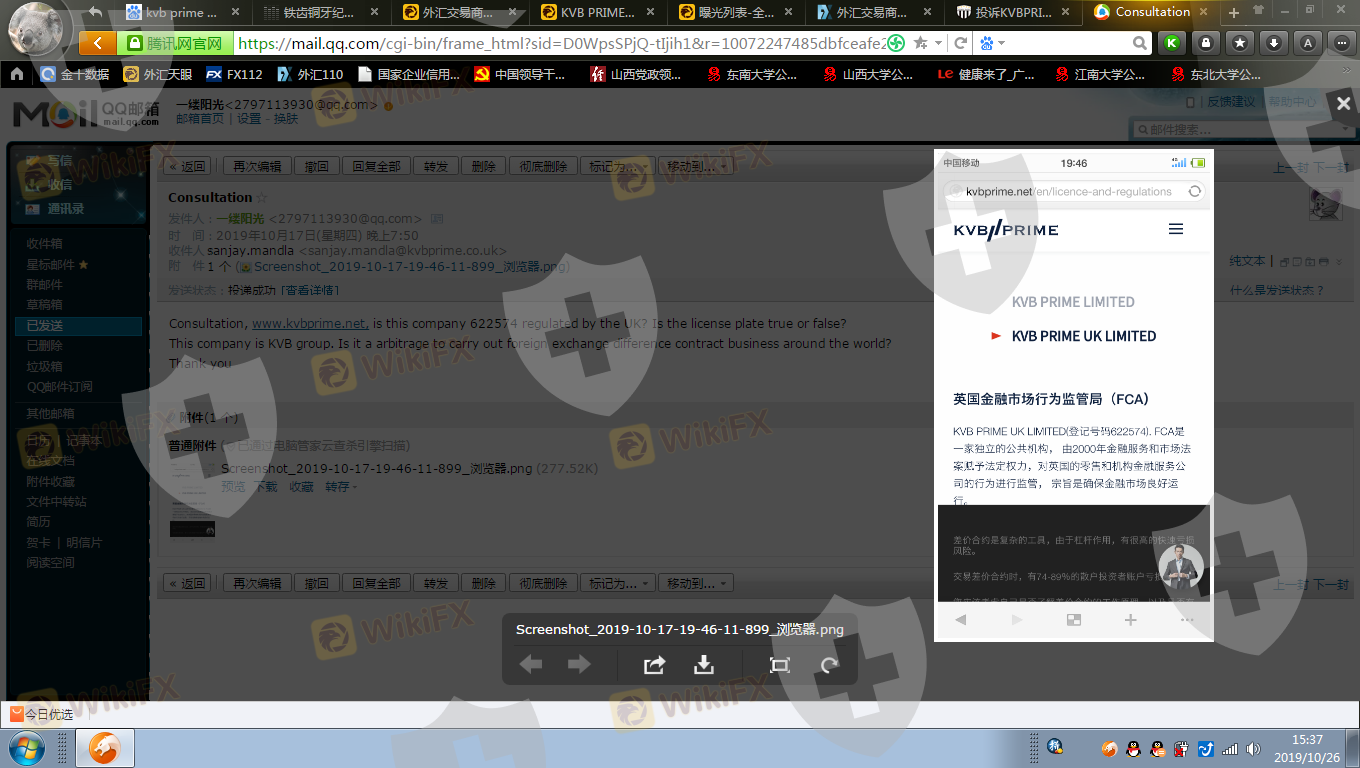Show the taskbar clock and date

tap(1307, 748)
